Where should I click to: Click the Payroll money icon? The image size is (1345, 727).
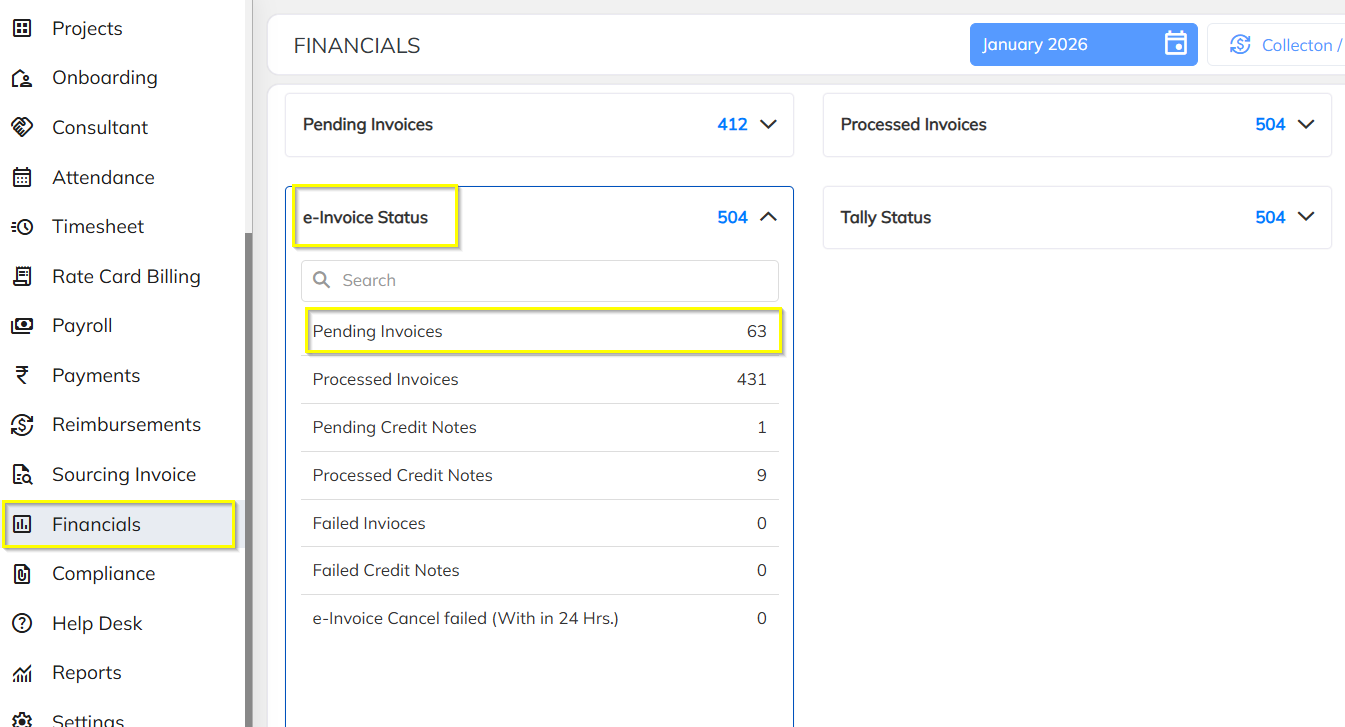(22, 326)
